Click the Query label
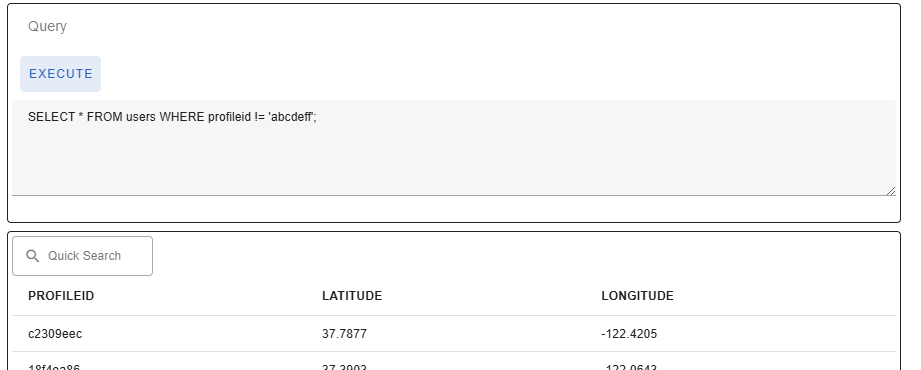This screenshot has height=370, width=921. [x=47, y=26]
